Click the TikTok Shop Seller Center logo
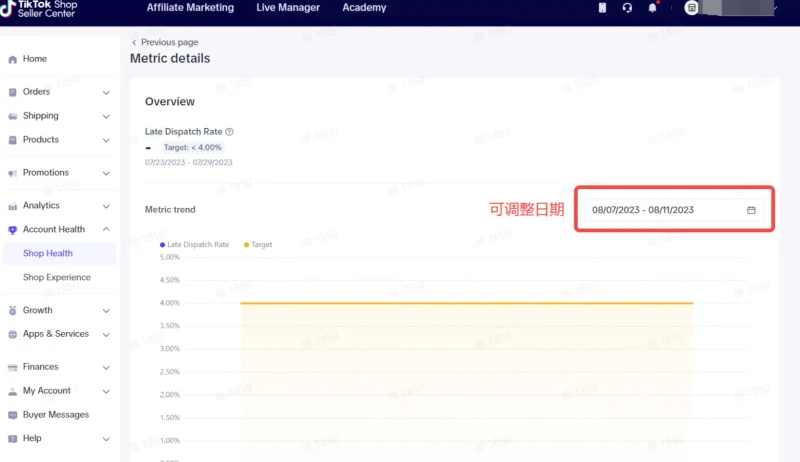 [39, 8]
